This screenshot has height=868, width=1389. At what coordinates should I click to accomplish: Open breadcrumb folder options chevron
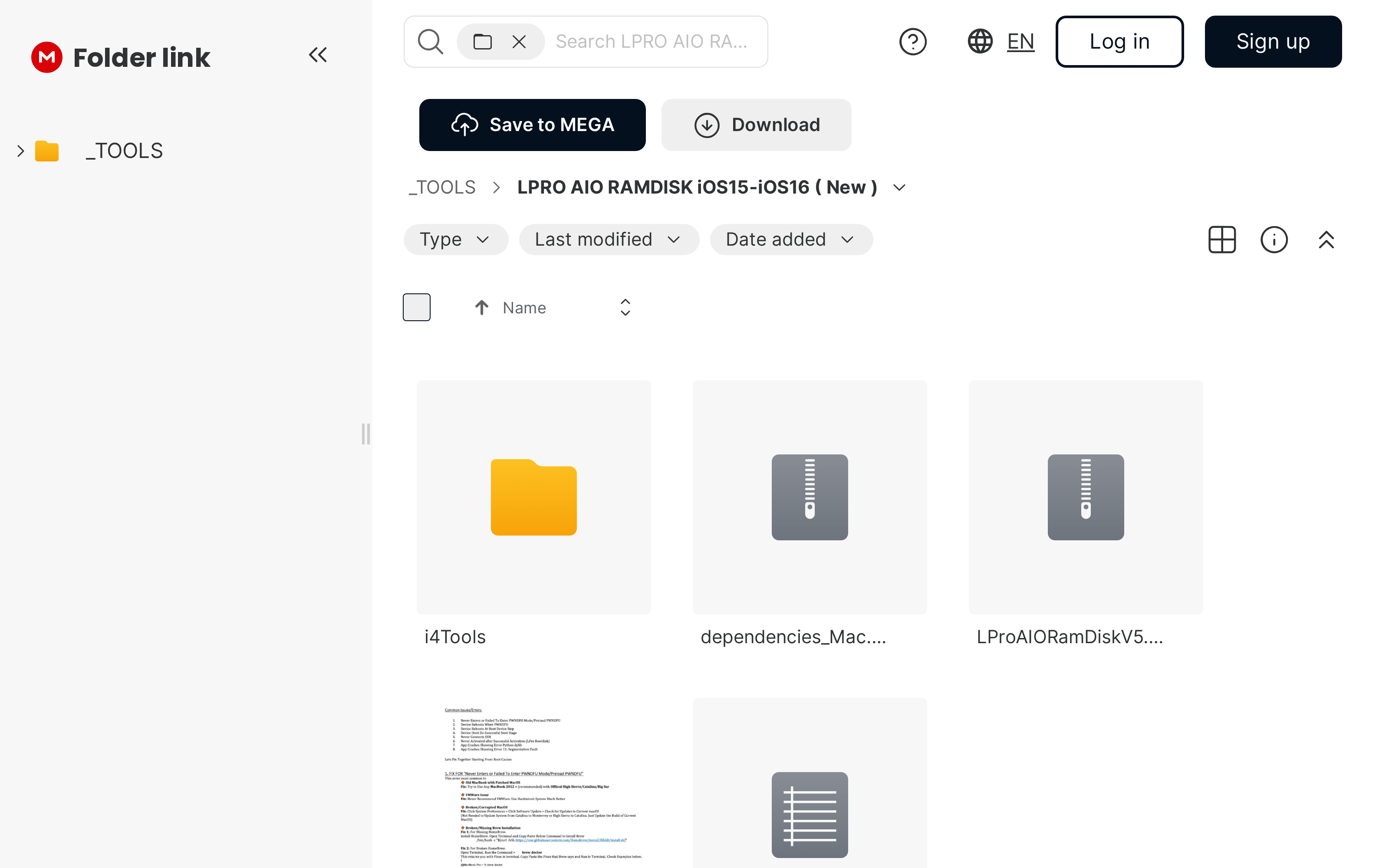pos(899,188)
